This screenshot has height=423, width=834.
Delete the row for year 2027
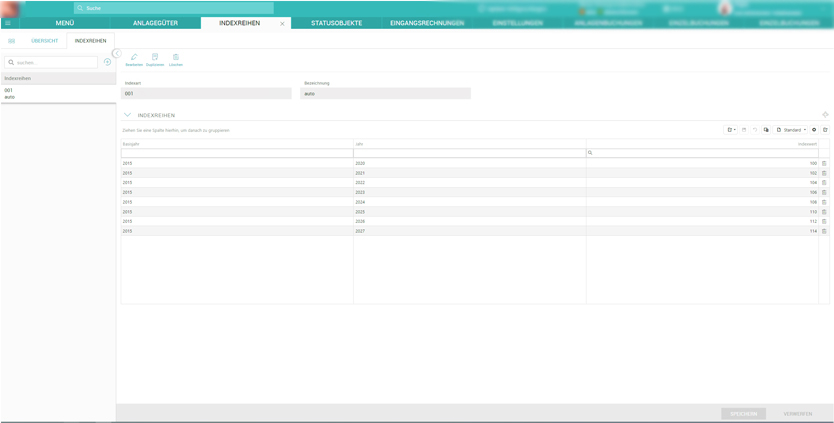[824, 231]
